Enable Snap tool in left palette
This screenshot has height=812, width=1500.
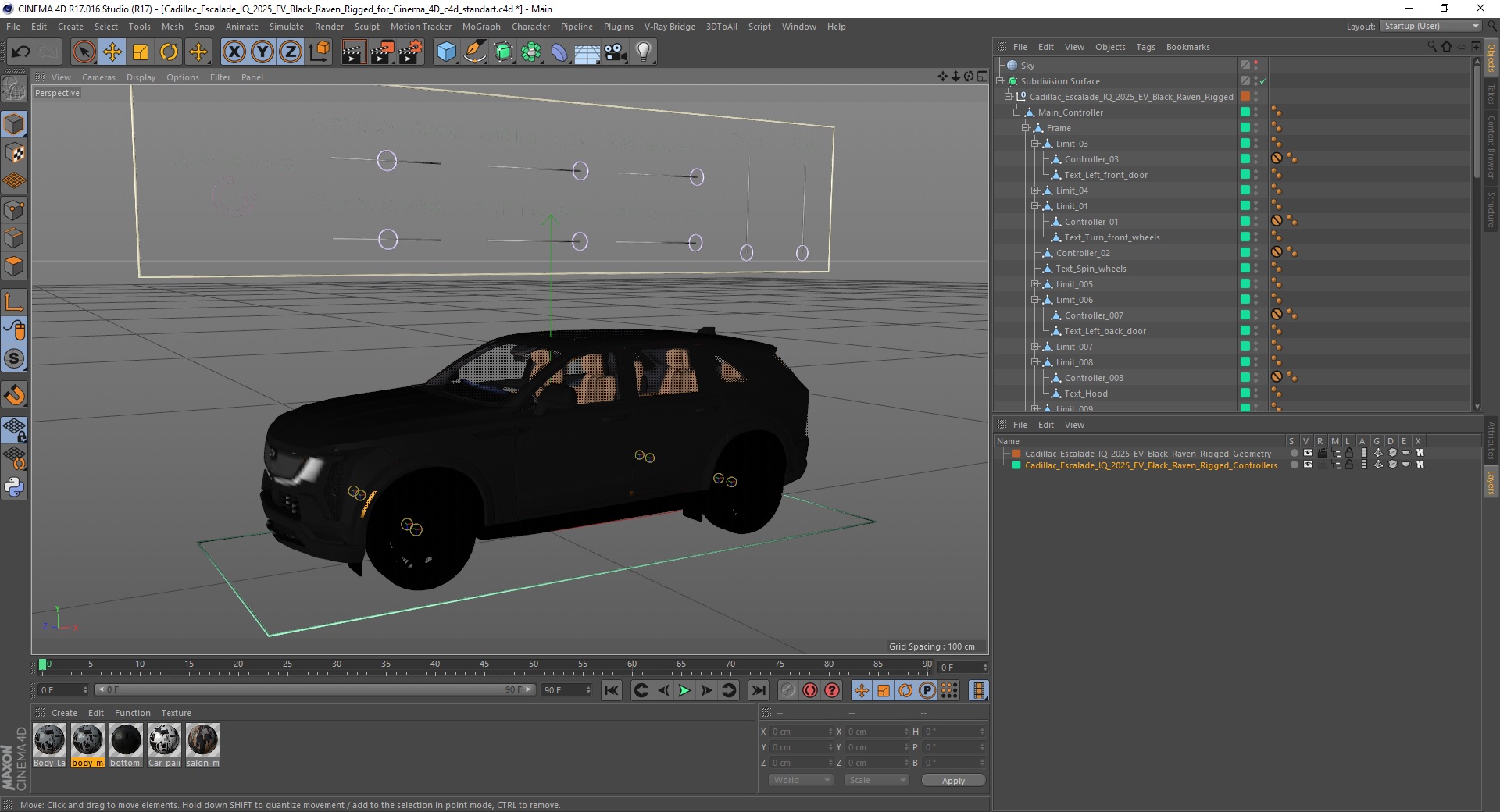[14, 358]
